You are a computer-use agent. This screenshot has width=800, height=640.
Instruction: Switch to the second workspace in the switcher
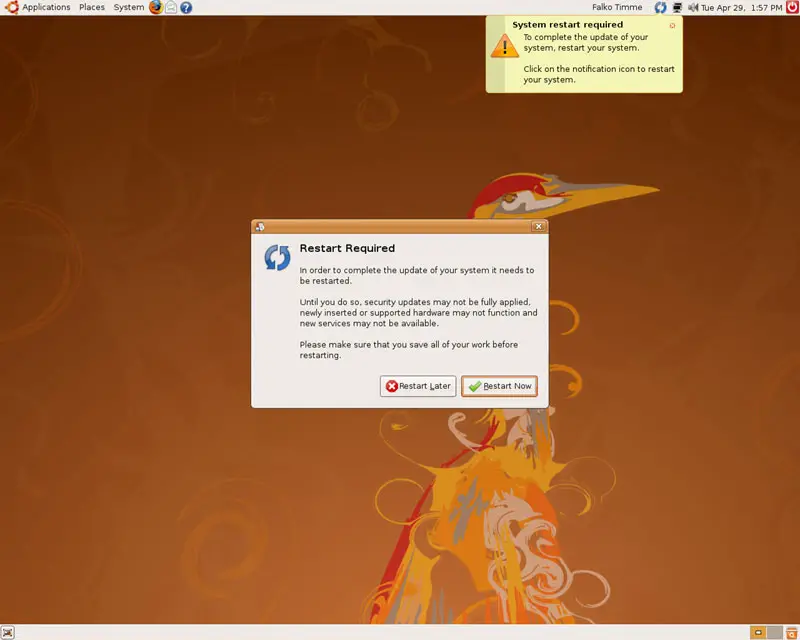[774, 632]
